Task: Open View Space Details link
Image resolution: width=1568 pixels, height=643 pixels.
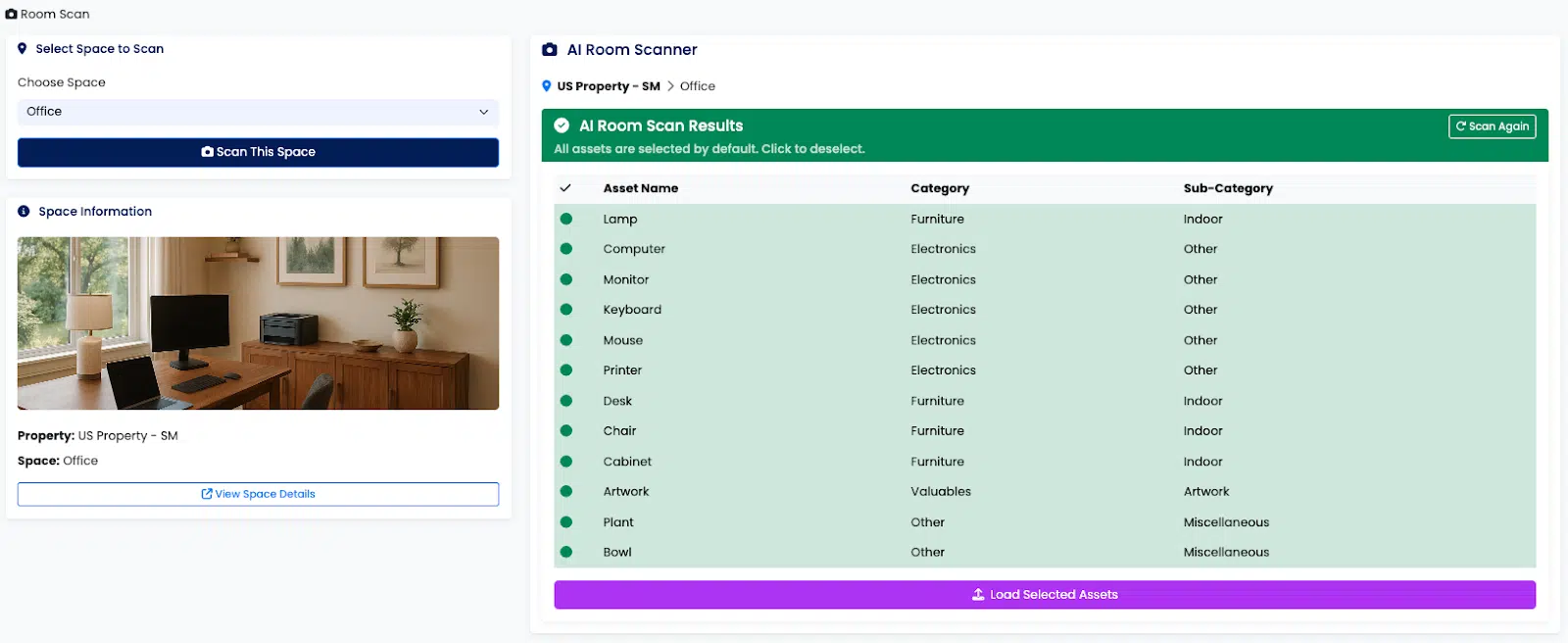Action: tap(258, 494)
